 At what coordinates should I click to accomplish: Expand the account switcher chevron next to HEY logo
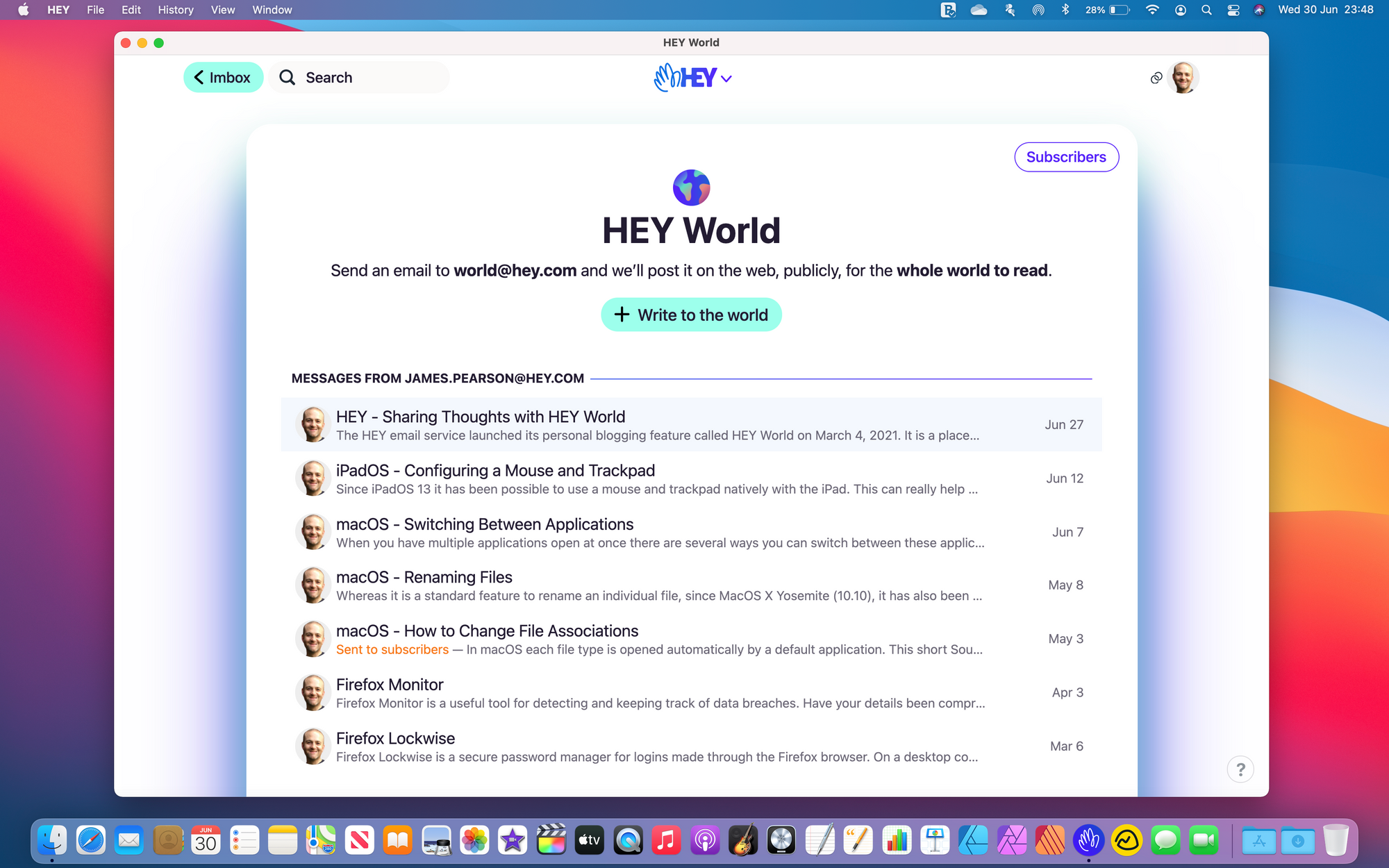[x=726, y=78]
